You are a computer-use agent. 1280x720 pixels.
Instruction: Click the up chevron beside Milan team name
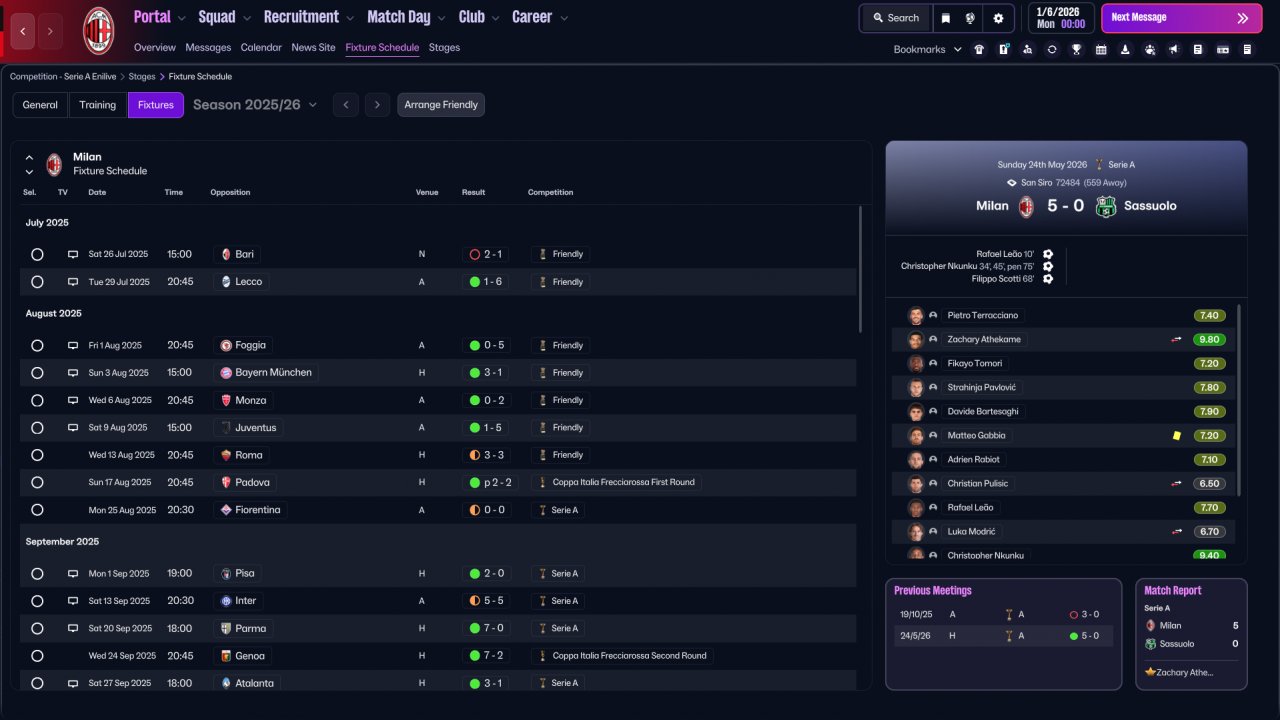(x=29, y=158)
